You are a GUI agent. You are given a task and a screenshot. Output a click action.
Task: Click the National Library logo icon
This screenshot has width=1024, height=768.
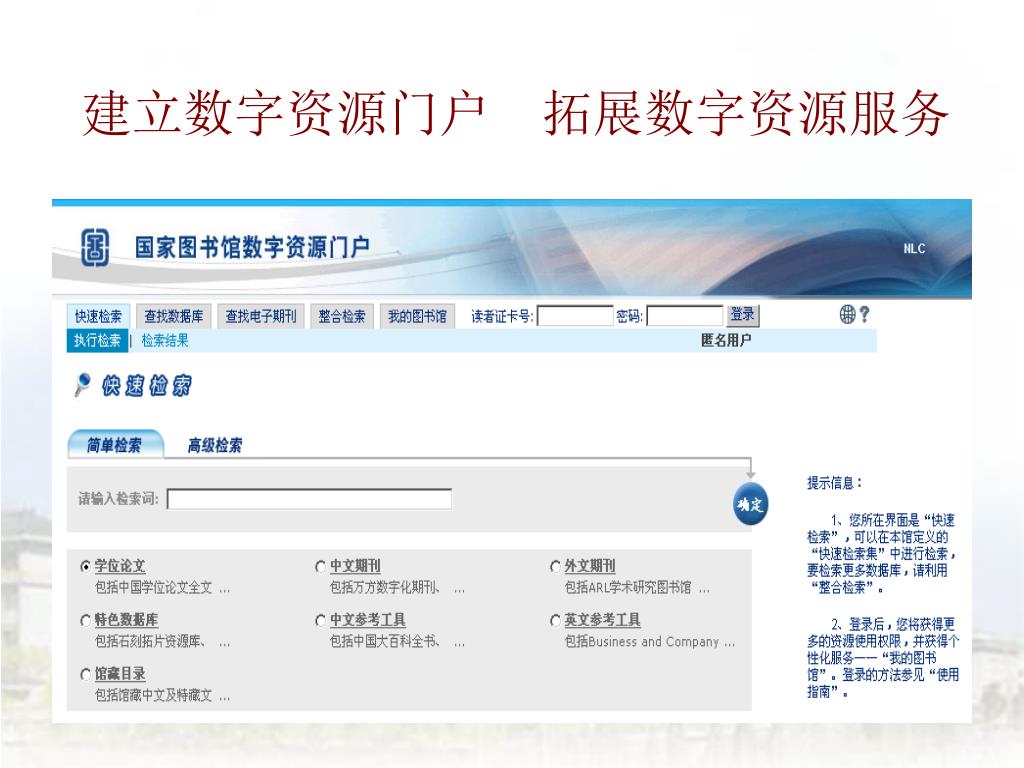pyautogui.click(x=95, y=248)
